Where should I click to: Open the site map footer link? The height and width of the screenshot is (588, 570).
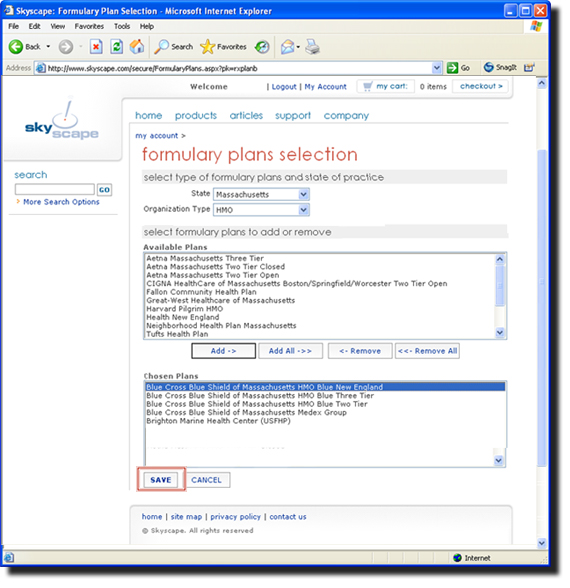click(x=186, y=517)
